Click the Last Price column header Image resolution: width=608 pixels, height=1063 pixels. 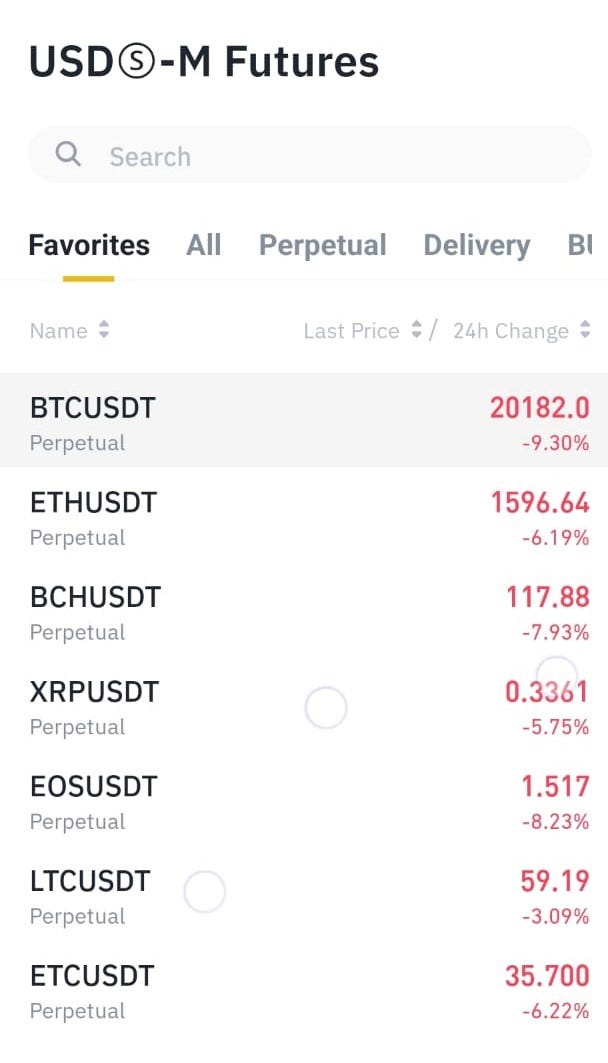351,331
